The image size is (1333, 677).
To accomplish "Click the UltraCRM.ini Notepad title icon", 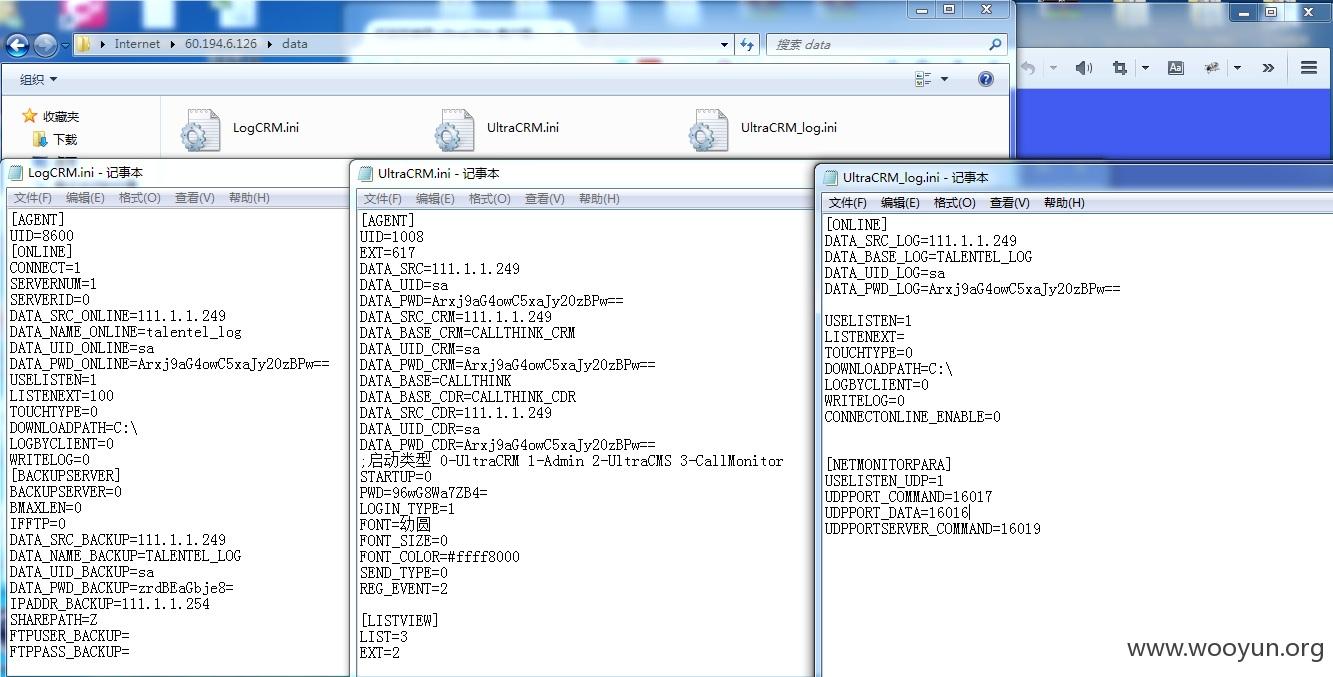I will [x=366, y=173].
